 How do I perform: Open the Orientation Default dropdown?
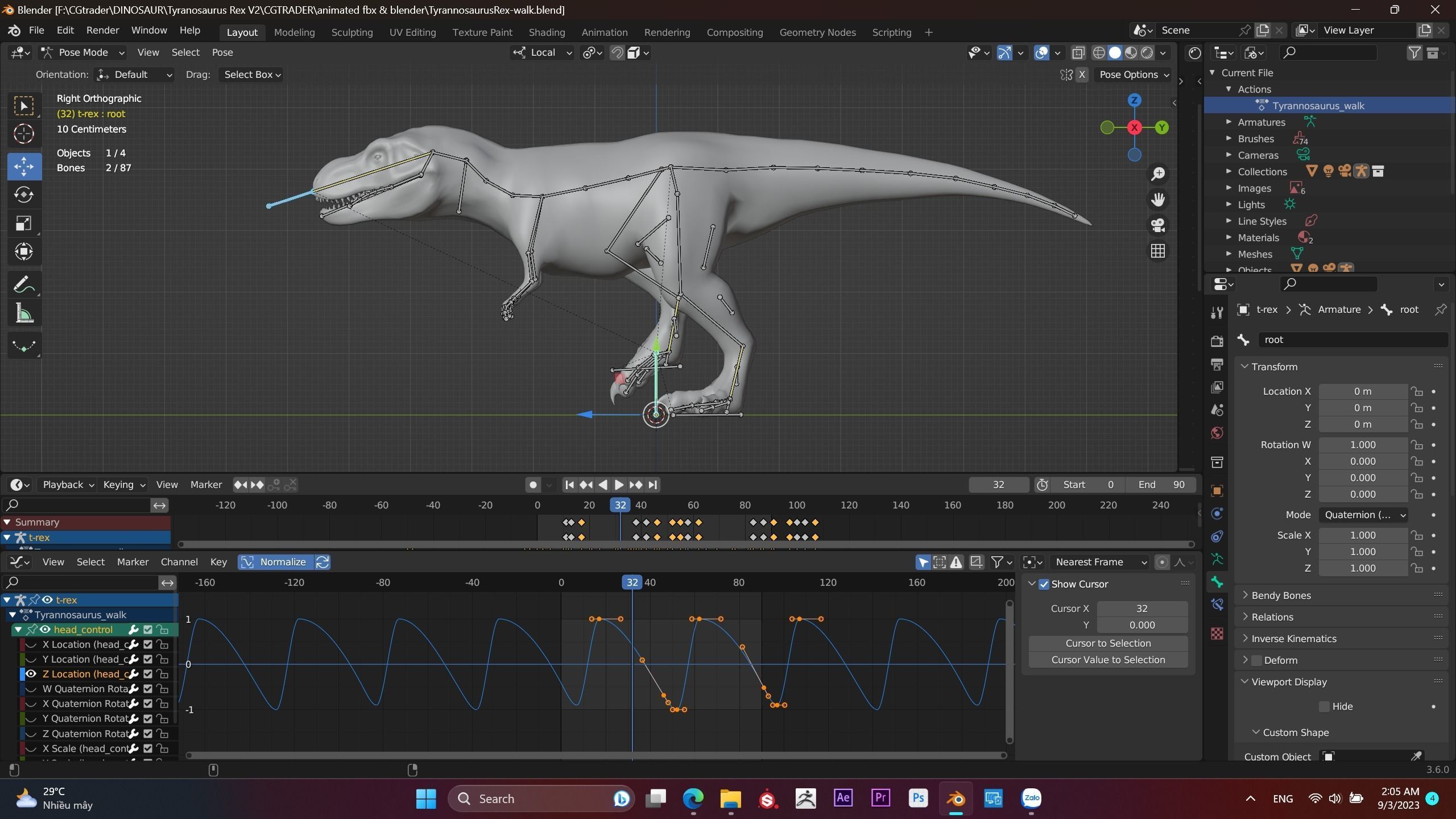point(134,75)
